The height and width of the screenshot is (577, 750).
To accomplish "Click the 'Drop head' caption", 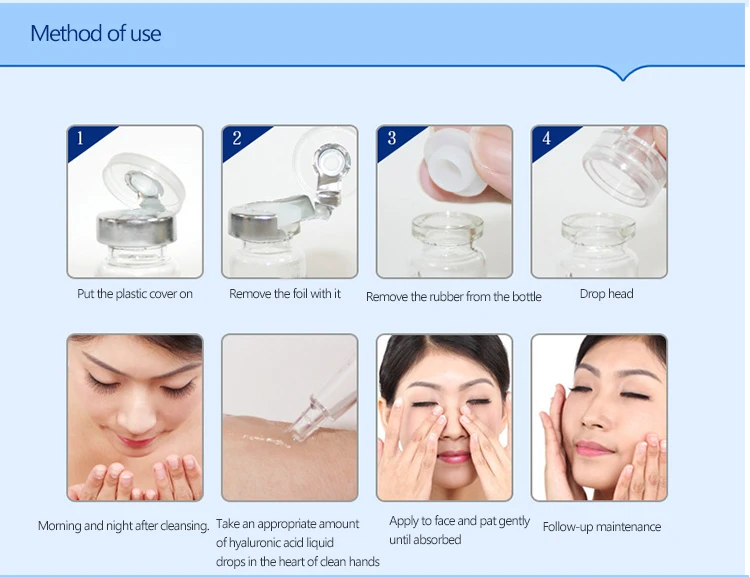I will coord(607,294).
